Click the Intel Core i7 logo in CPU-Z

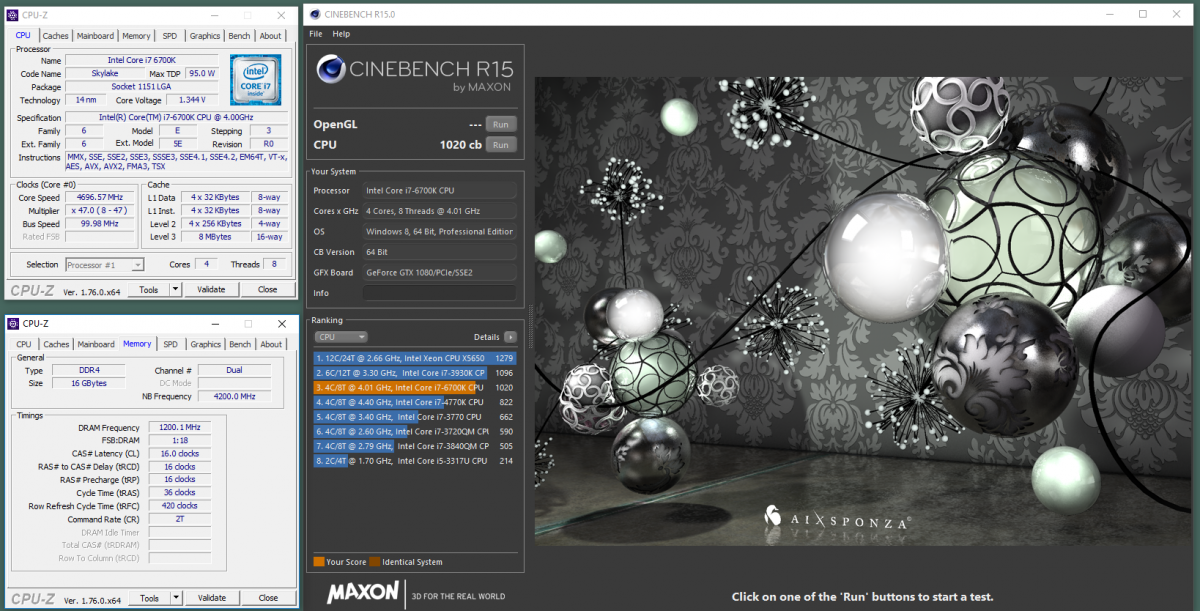(x=255, y=79)
